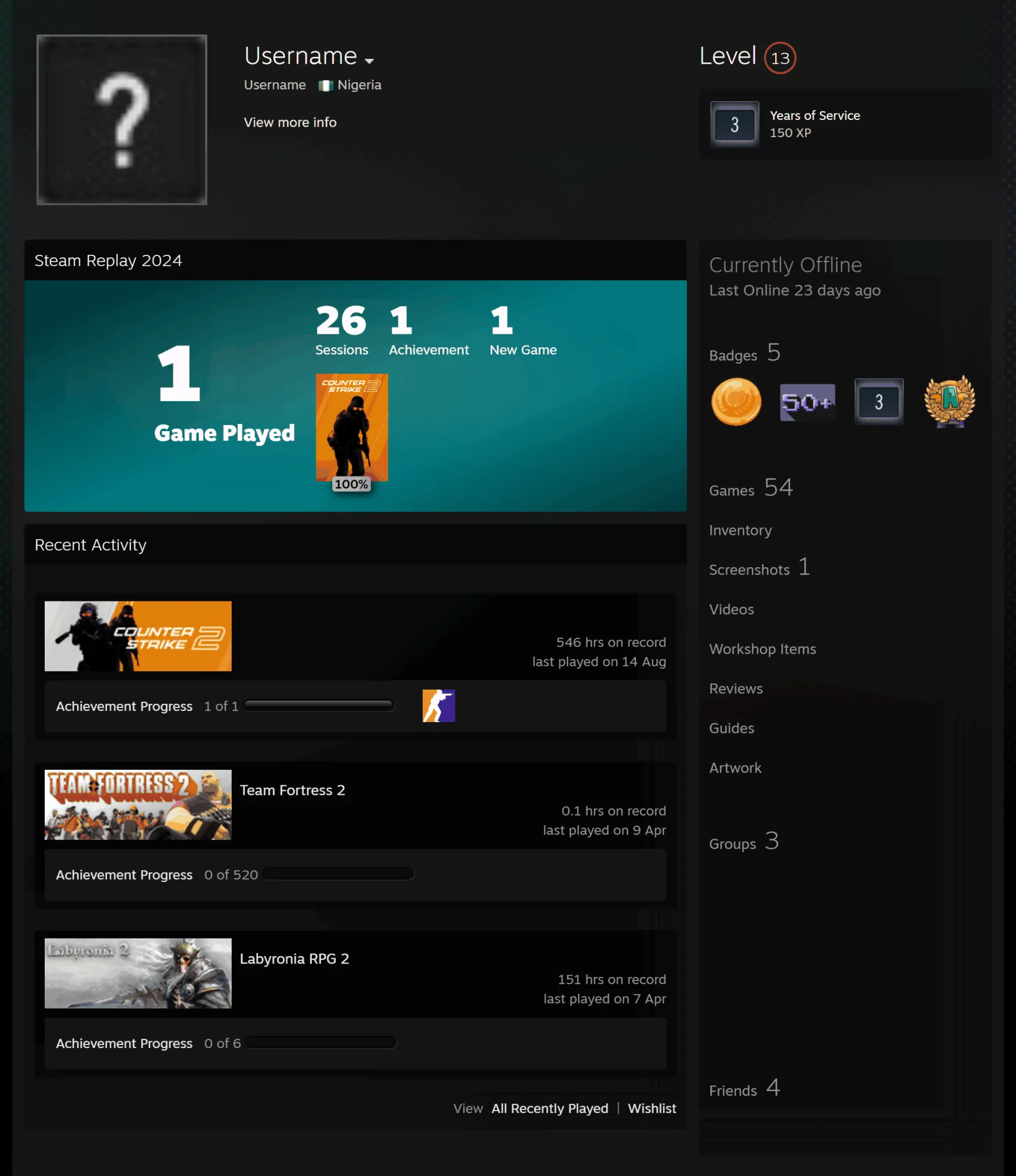The width and height of the screenshot is (1016, 1176).
Task: Click the orange coin badge icon
Action: coord(736,402)
